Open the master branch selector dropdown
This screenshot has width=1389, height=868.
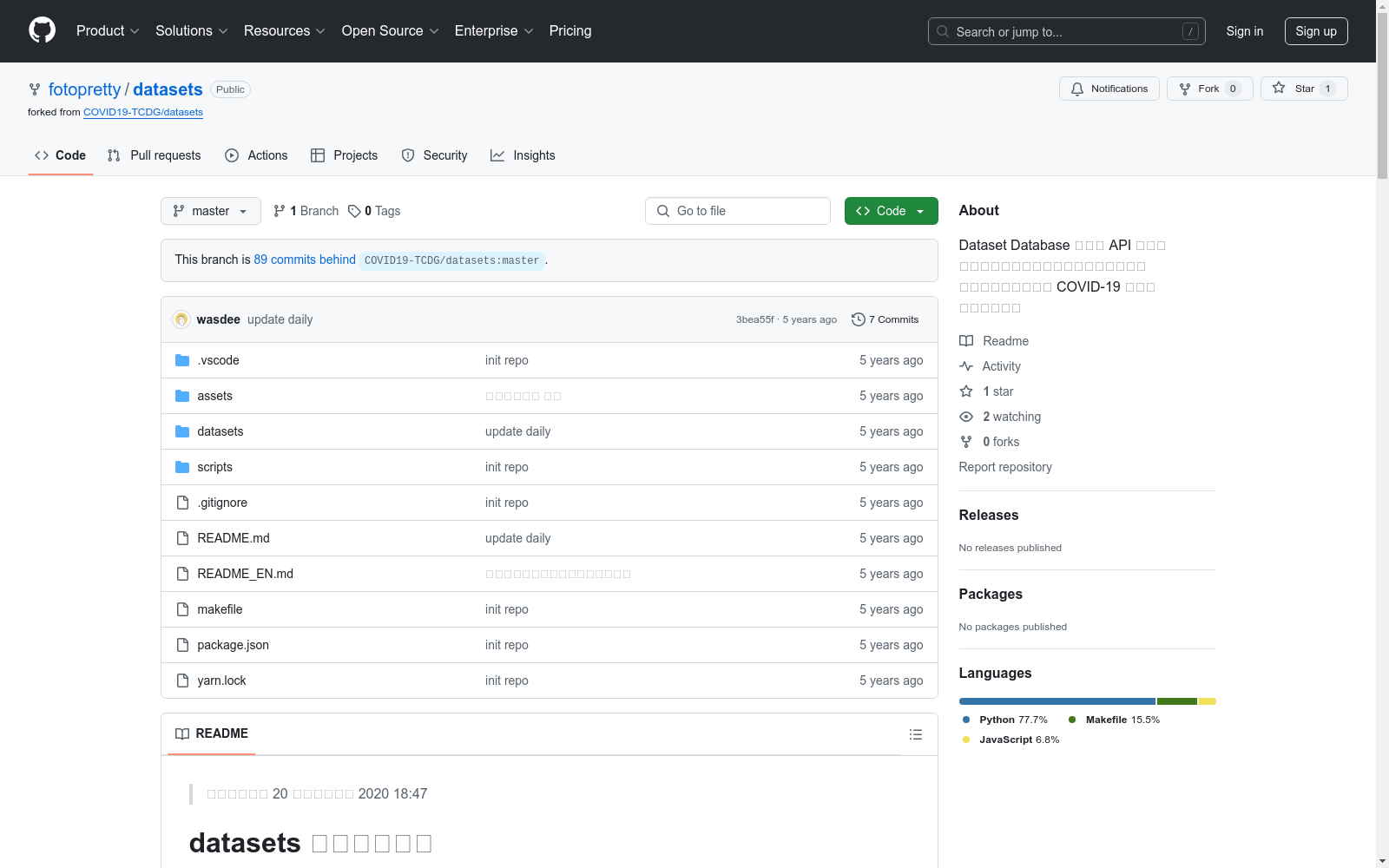coord(211,211)
